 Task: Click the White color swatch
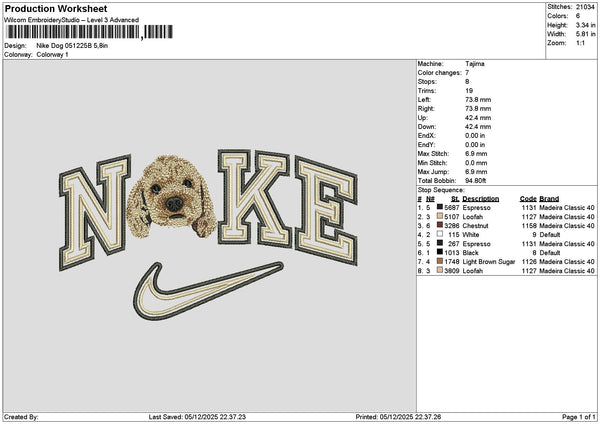click(x=440, y=234)
